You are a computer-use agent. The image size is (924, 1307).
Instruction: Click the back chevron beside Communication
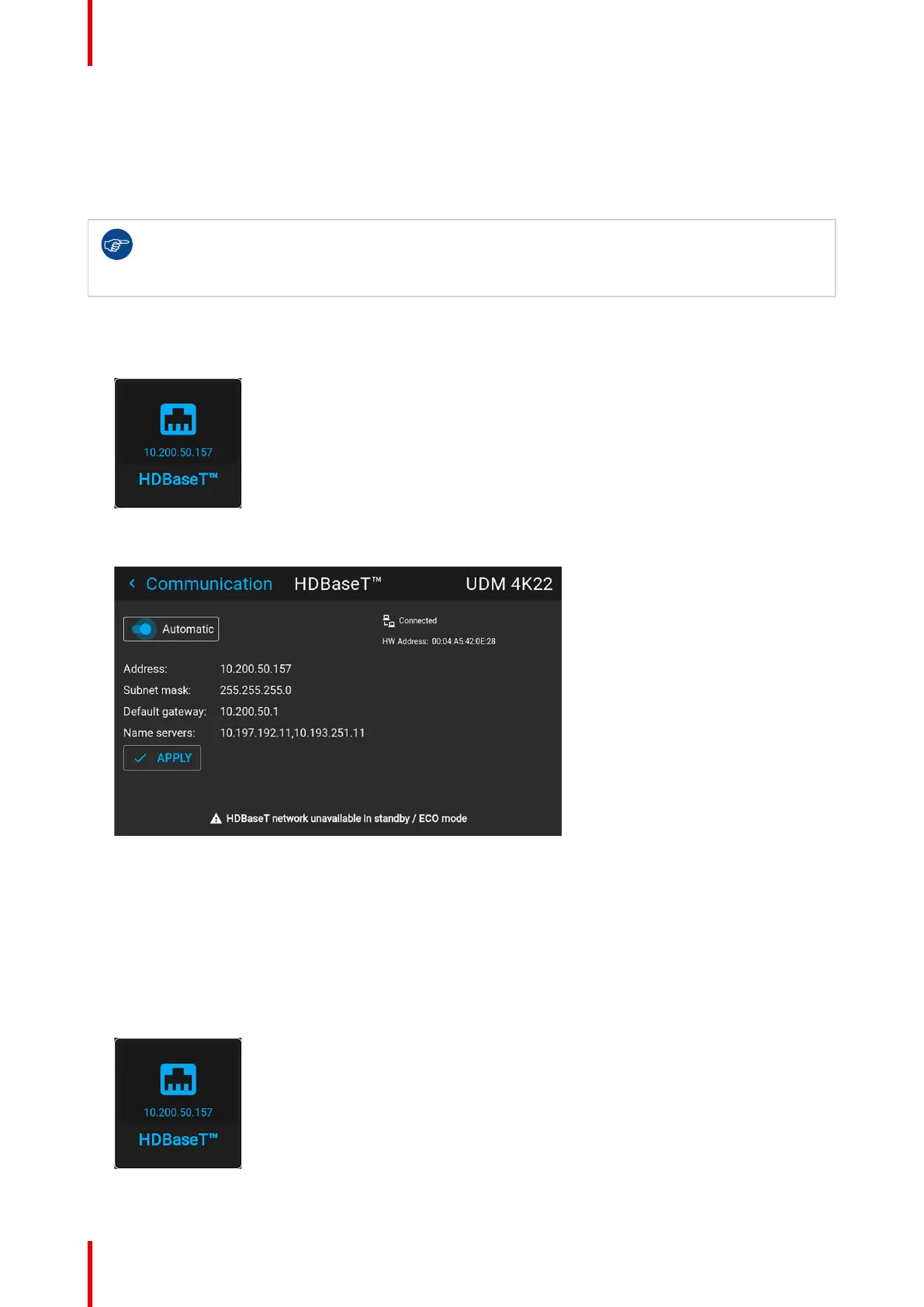pos(132,584)
